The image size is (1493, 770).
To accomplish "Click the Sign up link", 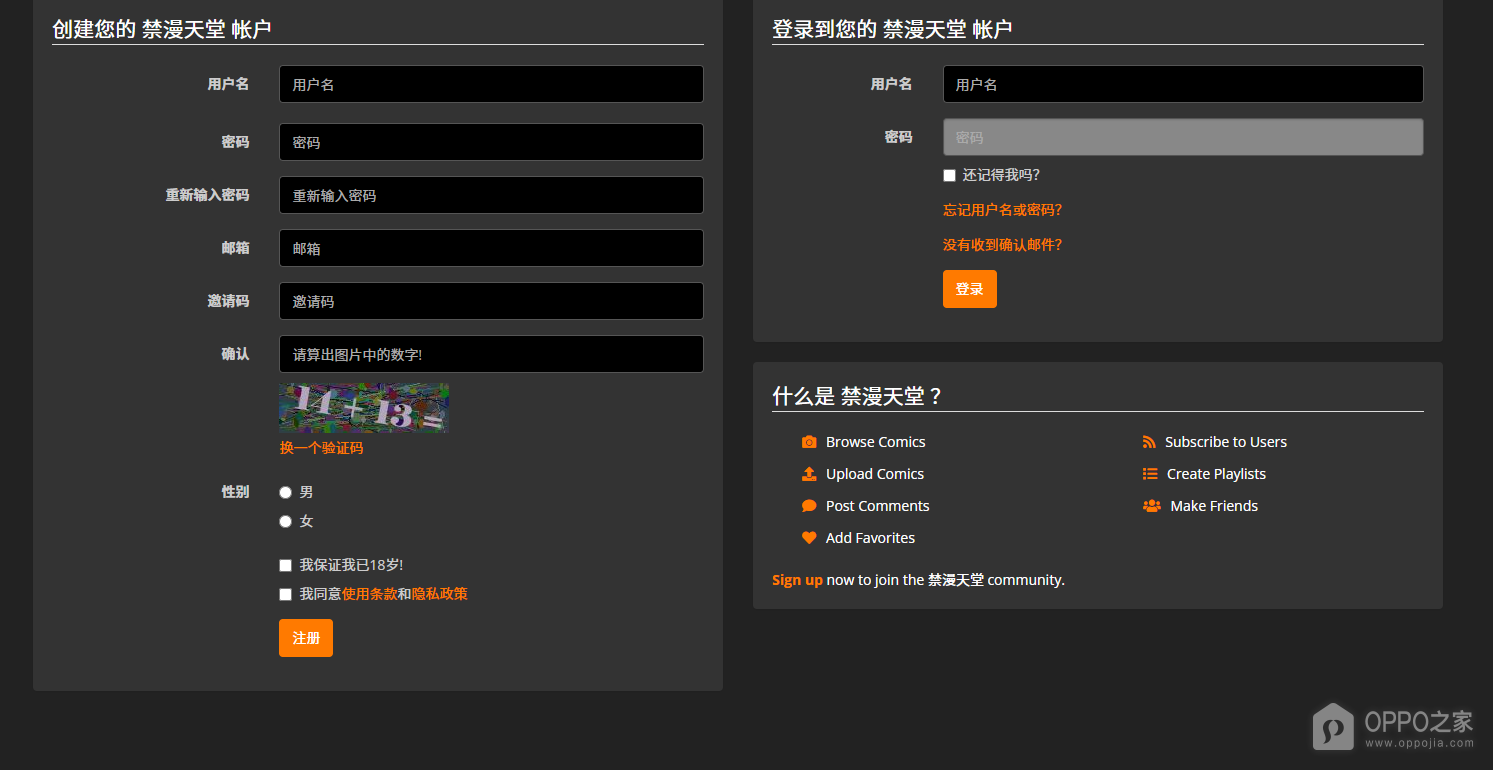I will (797, 580).
